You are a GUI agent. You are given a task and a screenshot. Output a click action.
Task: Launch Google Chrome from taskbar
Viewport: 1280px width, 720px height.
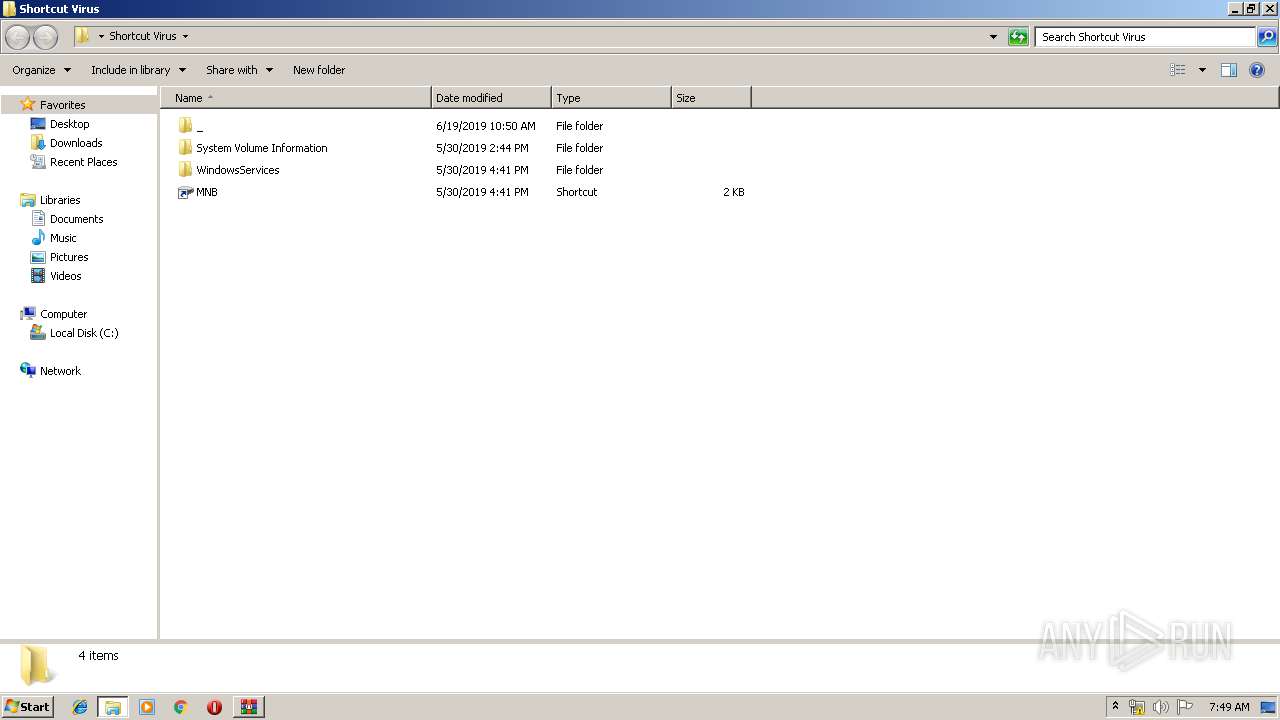(181, 707)
